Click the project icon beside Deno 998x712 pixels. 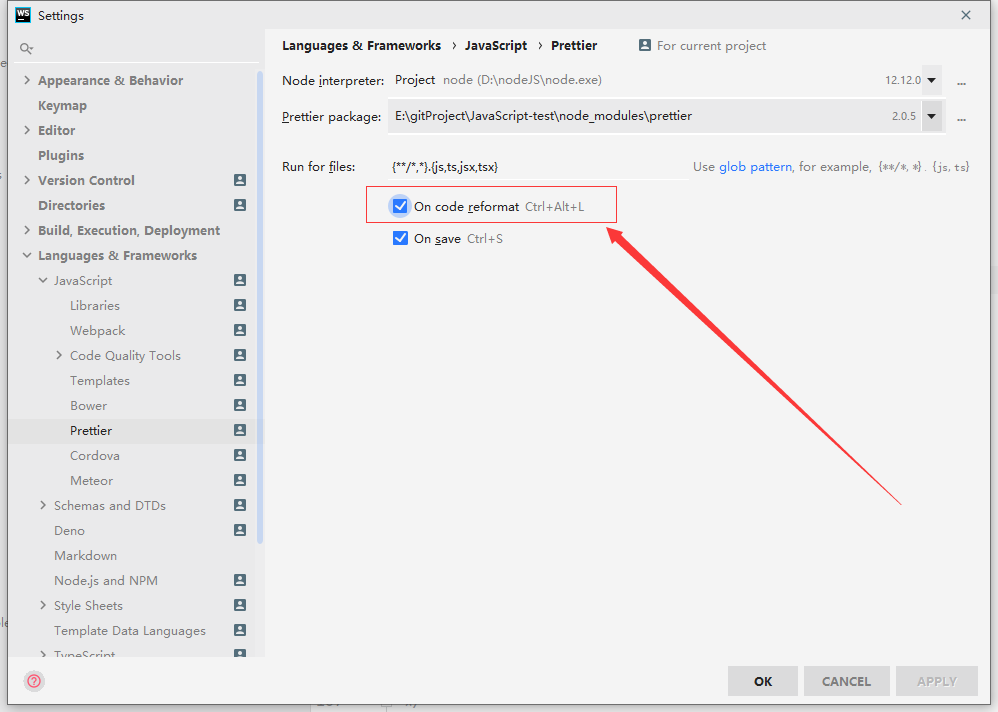(240, 530)
